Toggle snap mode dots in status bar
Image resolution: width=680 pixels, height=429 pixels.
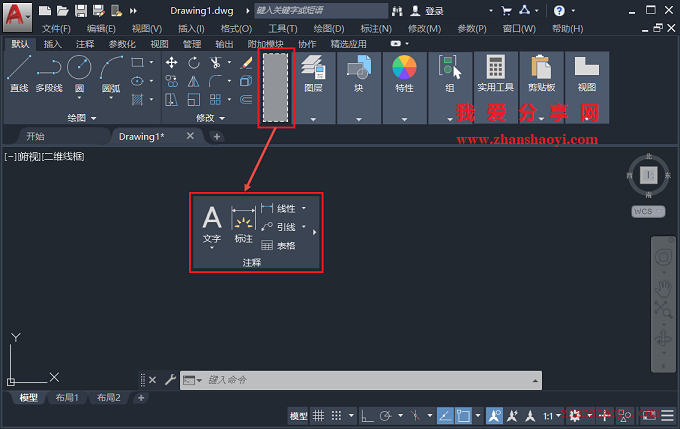[x=337, y=416]
